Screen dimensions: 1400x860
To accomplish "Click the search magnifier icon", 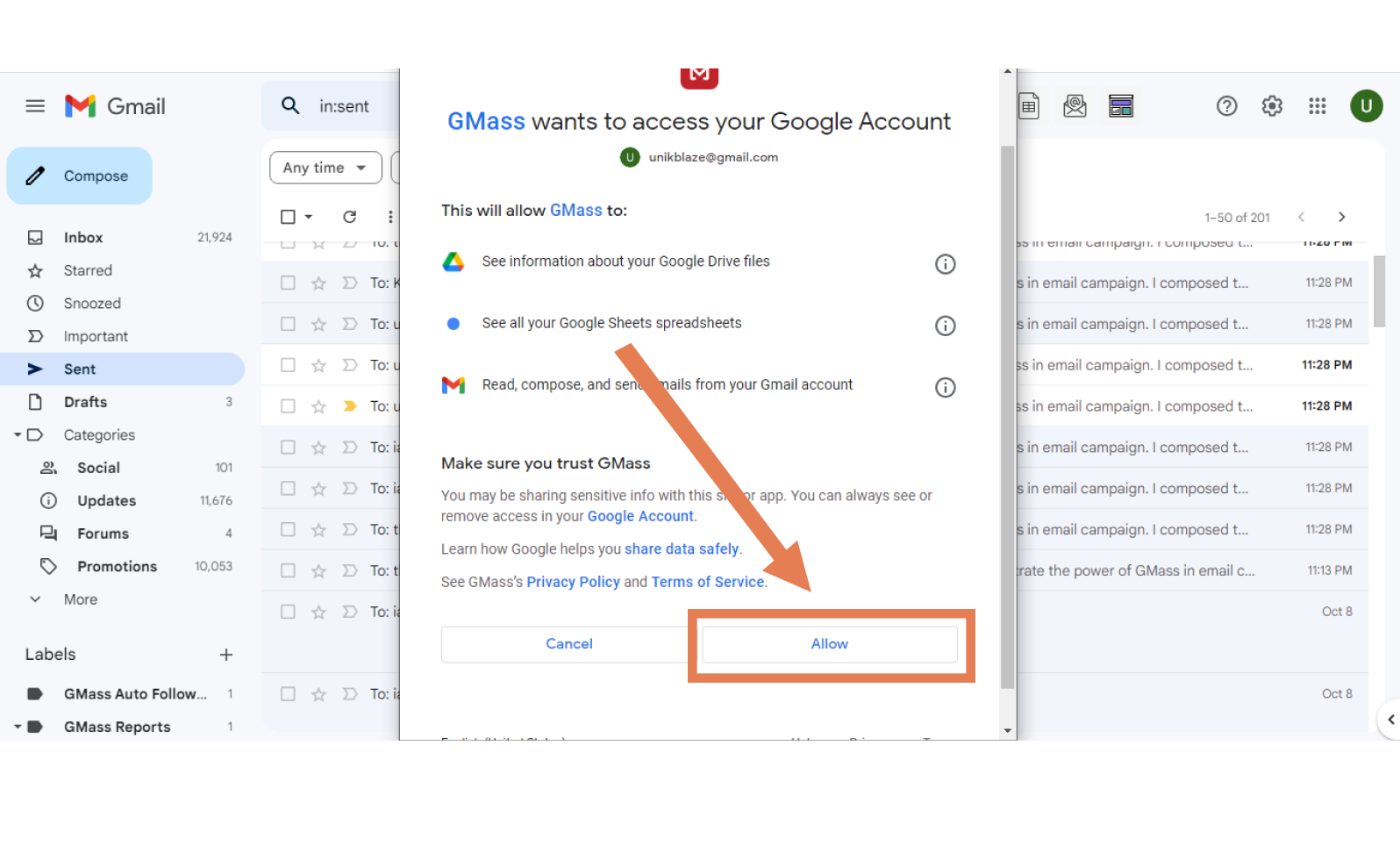I will click(290, 106).
